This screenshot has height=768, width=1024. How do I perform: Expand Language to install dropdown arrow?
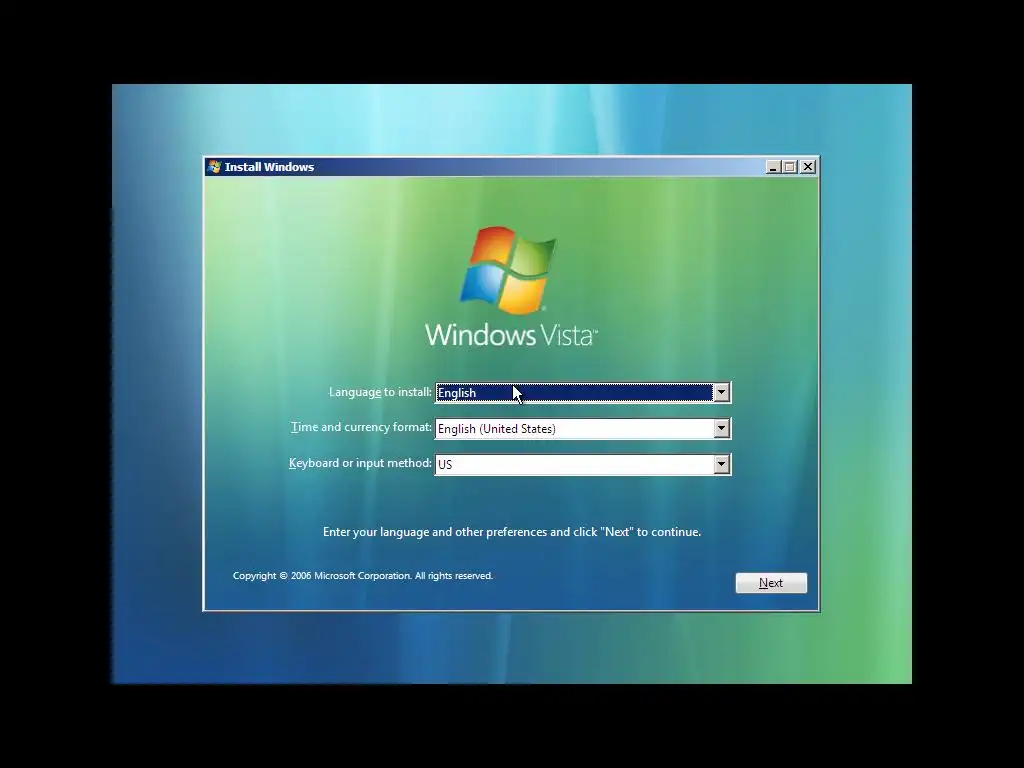[721, 392]
